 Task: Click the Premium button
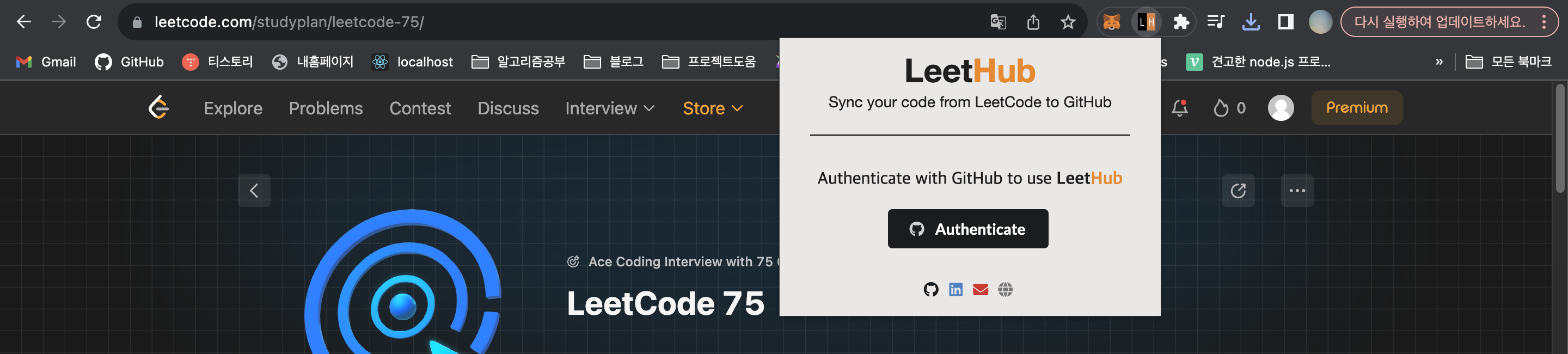[1356, 108]
